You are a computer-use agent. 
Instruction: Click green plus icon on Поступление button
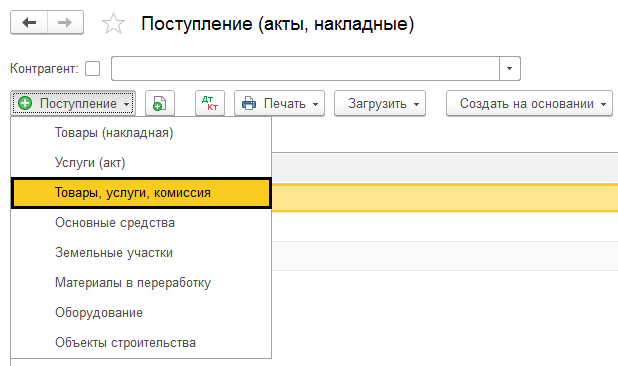click(25, 103)
